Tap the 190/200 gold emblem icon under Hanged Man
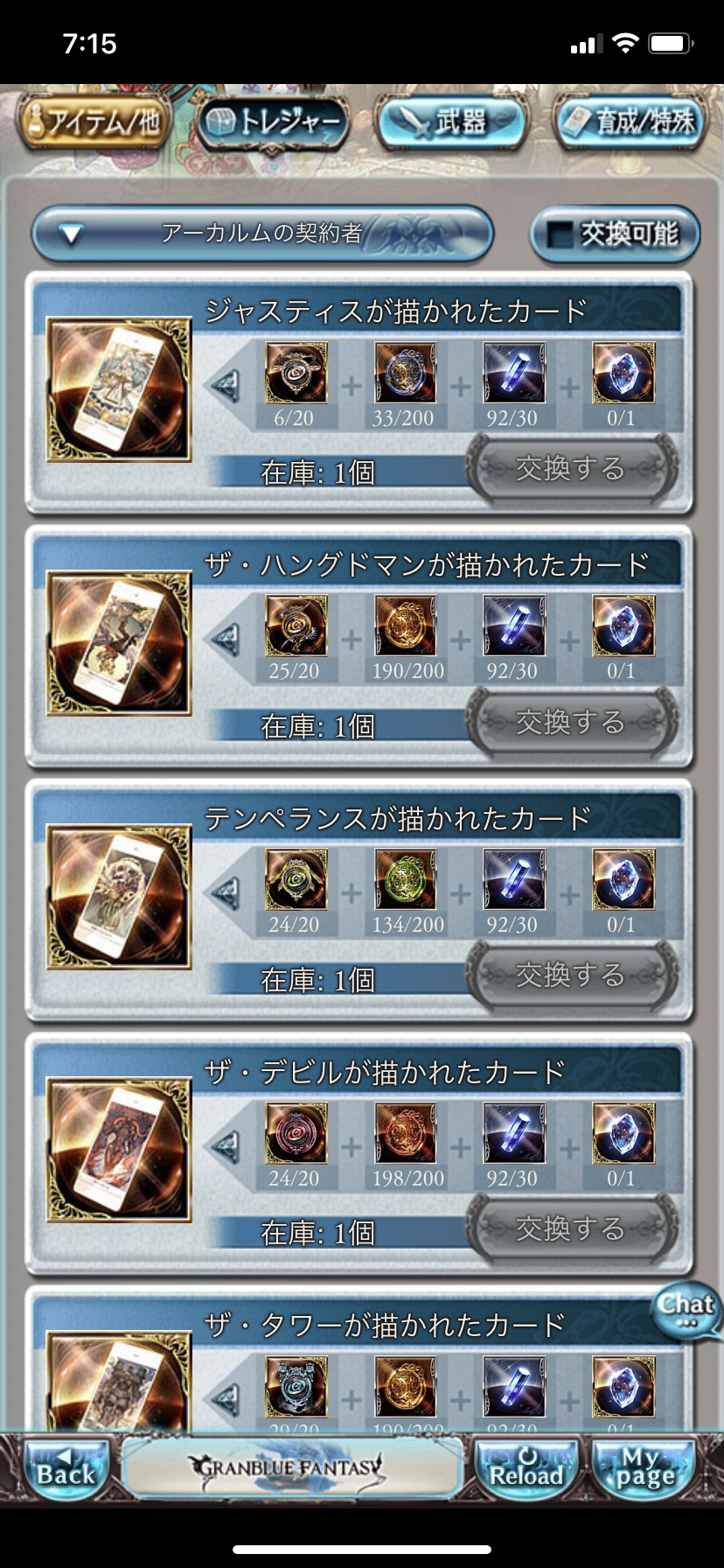The width and height of the screenshot is (724, 1568). (x=405, y=626)
